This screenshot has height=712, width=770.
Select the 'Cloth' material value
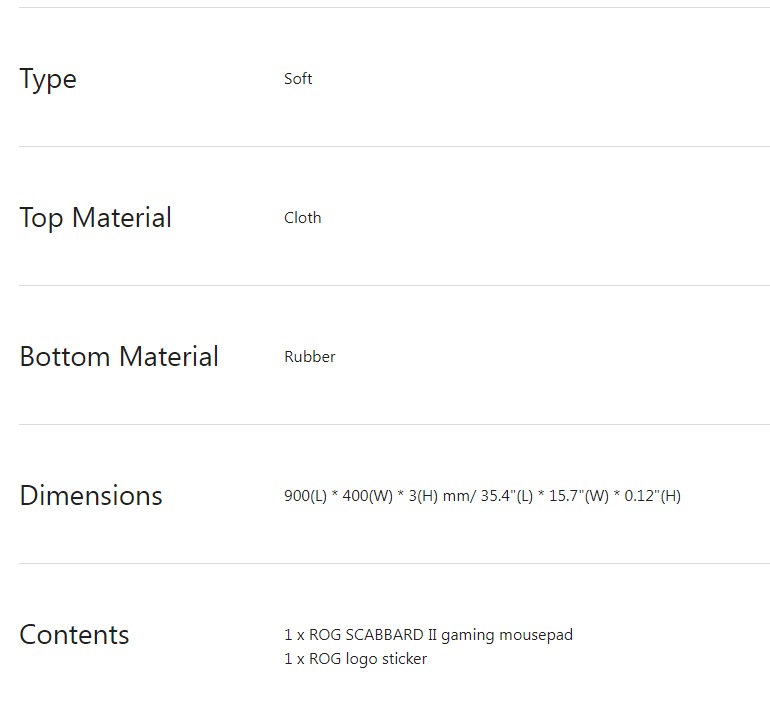pos(302,218)
